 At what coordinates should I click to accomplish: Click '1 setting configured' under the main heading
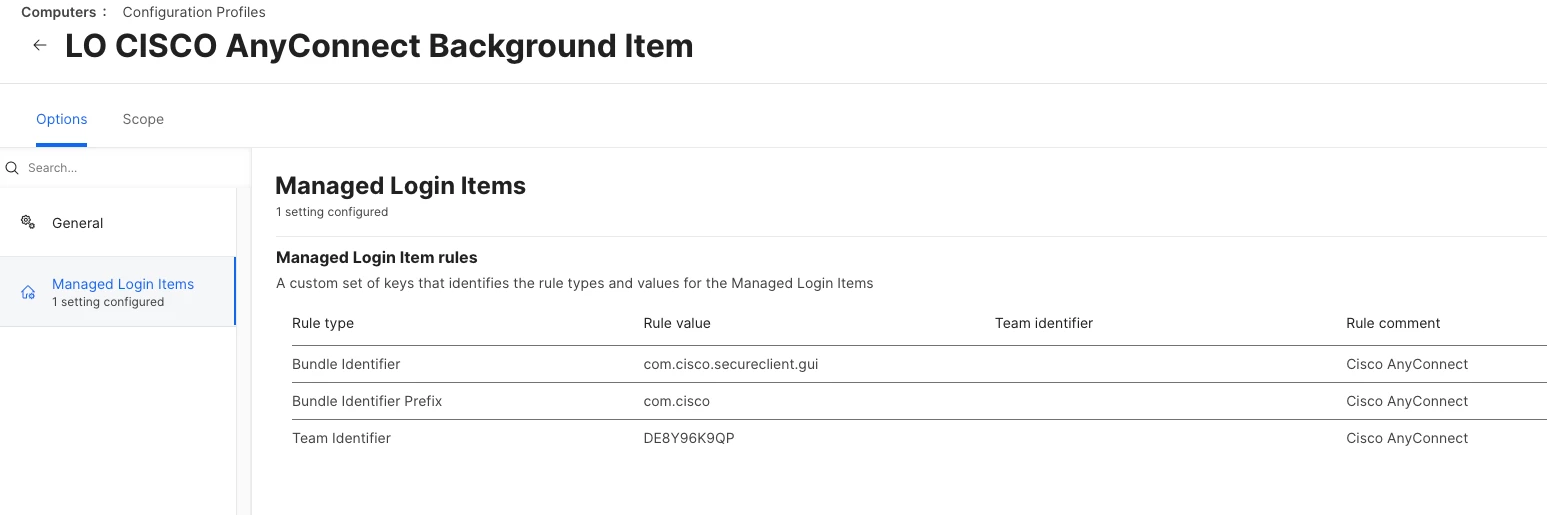pos(332,212)
